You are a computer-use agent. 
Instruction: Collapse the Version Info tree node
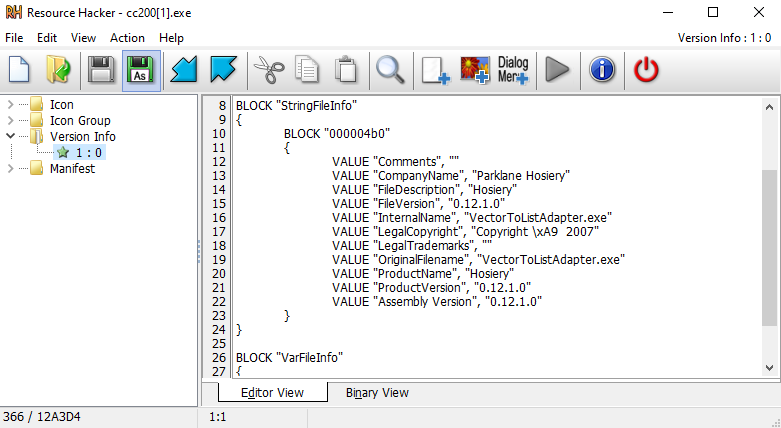click(10, 136)
